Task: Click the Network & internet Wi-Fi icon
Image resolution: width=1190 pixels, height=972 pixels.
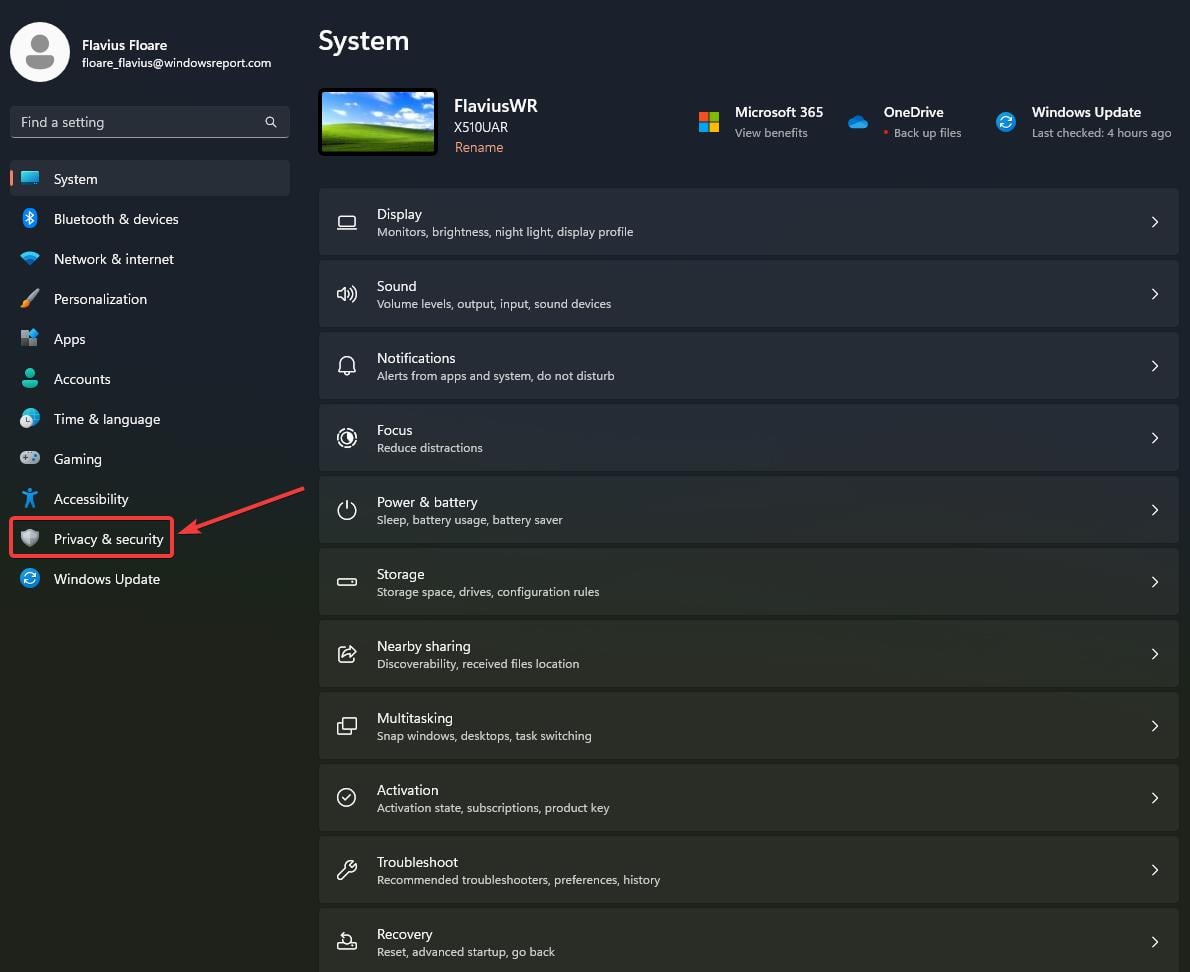Action: tap(30, 259)
